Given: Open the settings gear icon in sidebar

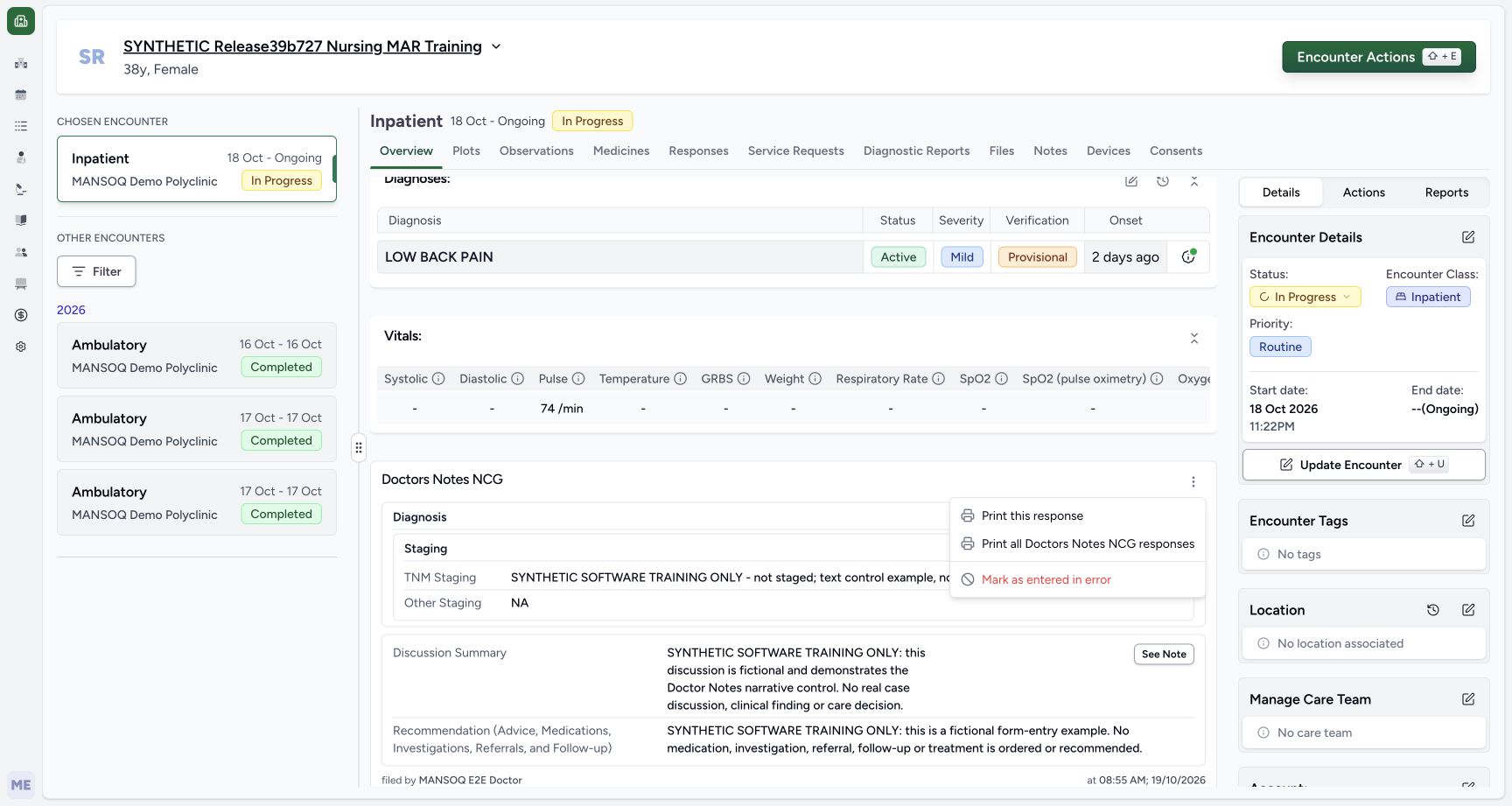Looking at the screenshot, I should pos(21,347).
